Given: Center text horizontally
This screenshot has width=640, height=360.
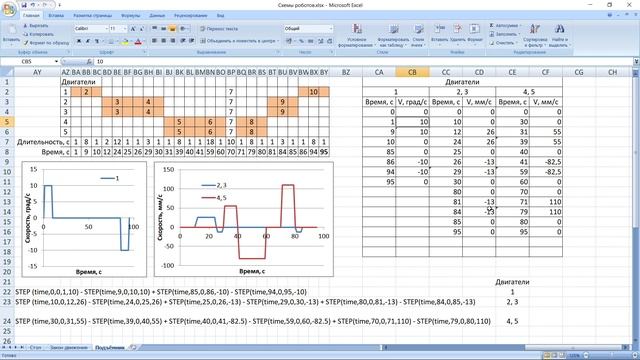Looking at the screenshot, I should pyautogui.click(x=163, y=41).
